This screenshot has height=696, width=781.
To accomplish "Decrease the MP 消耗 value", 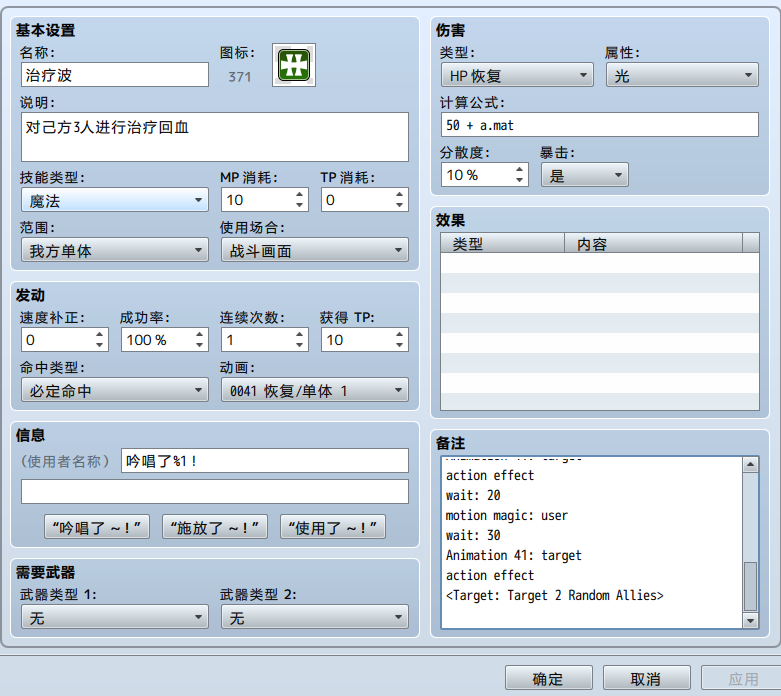I will (299, 205).
